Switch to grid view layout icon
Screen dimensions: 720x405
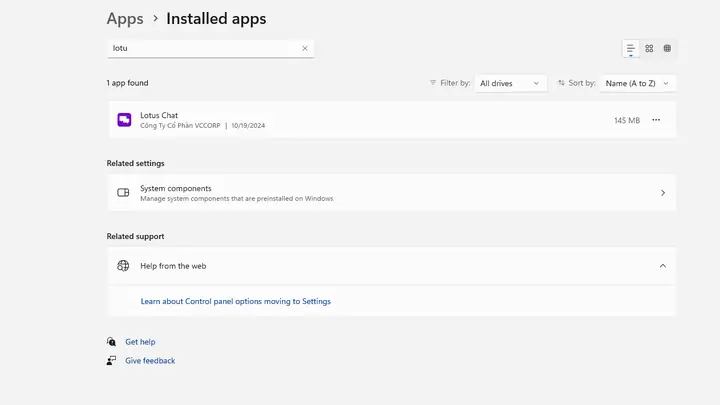(x=649, y=48)
